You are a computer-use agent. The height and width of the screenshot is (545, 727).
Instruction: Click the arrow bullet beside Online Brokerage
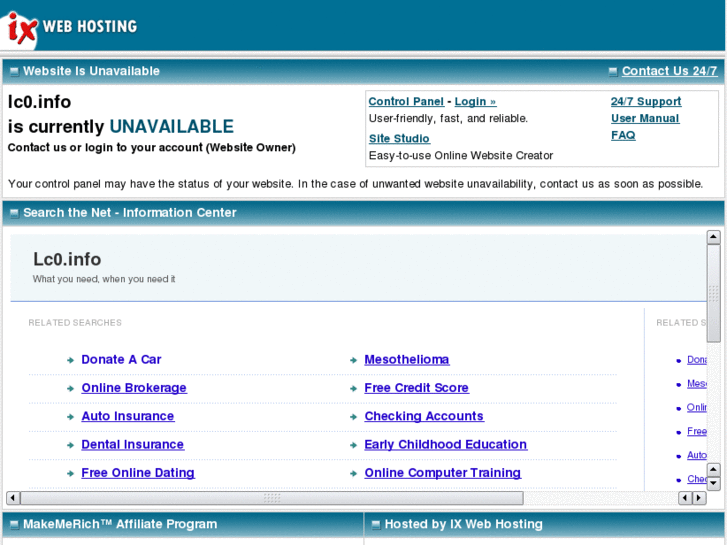click(x=70, y=389)
